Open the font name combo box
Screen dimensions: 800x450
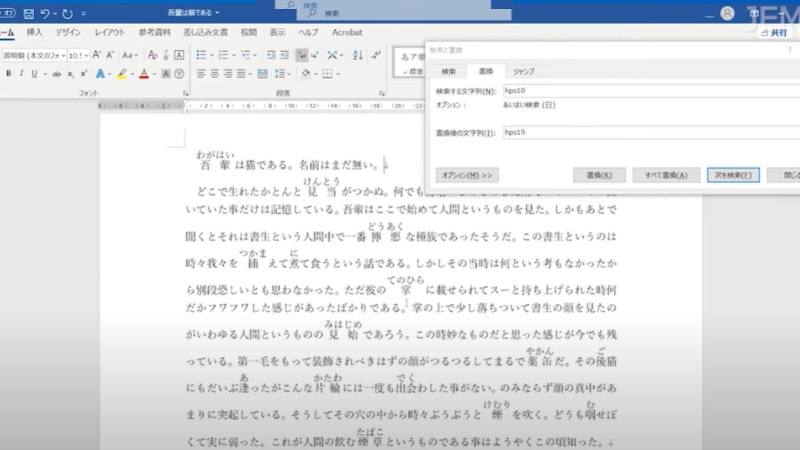click(x=34, y=55)
